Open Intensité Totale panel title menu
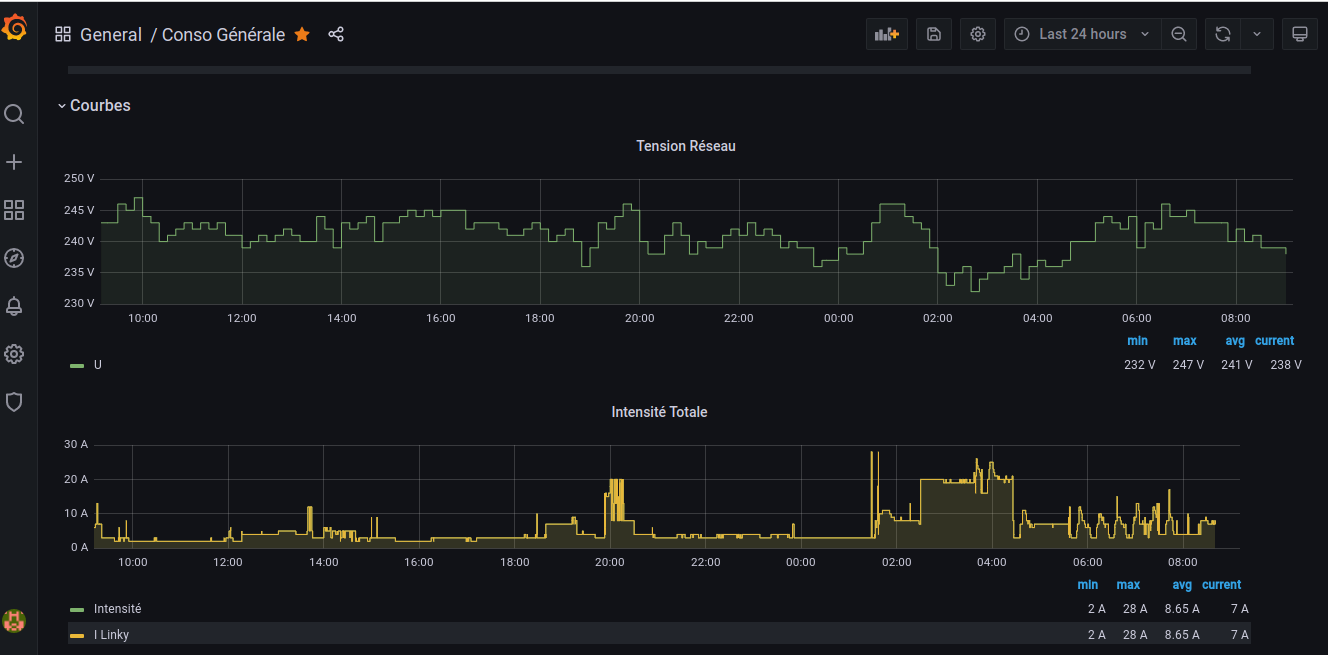1328x655 pixels. click(659, 412)
